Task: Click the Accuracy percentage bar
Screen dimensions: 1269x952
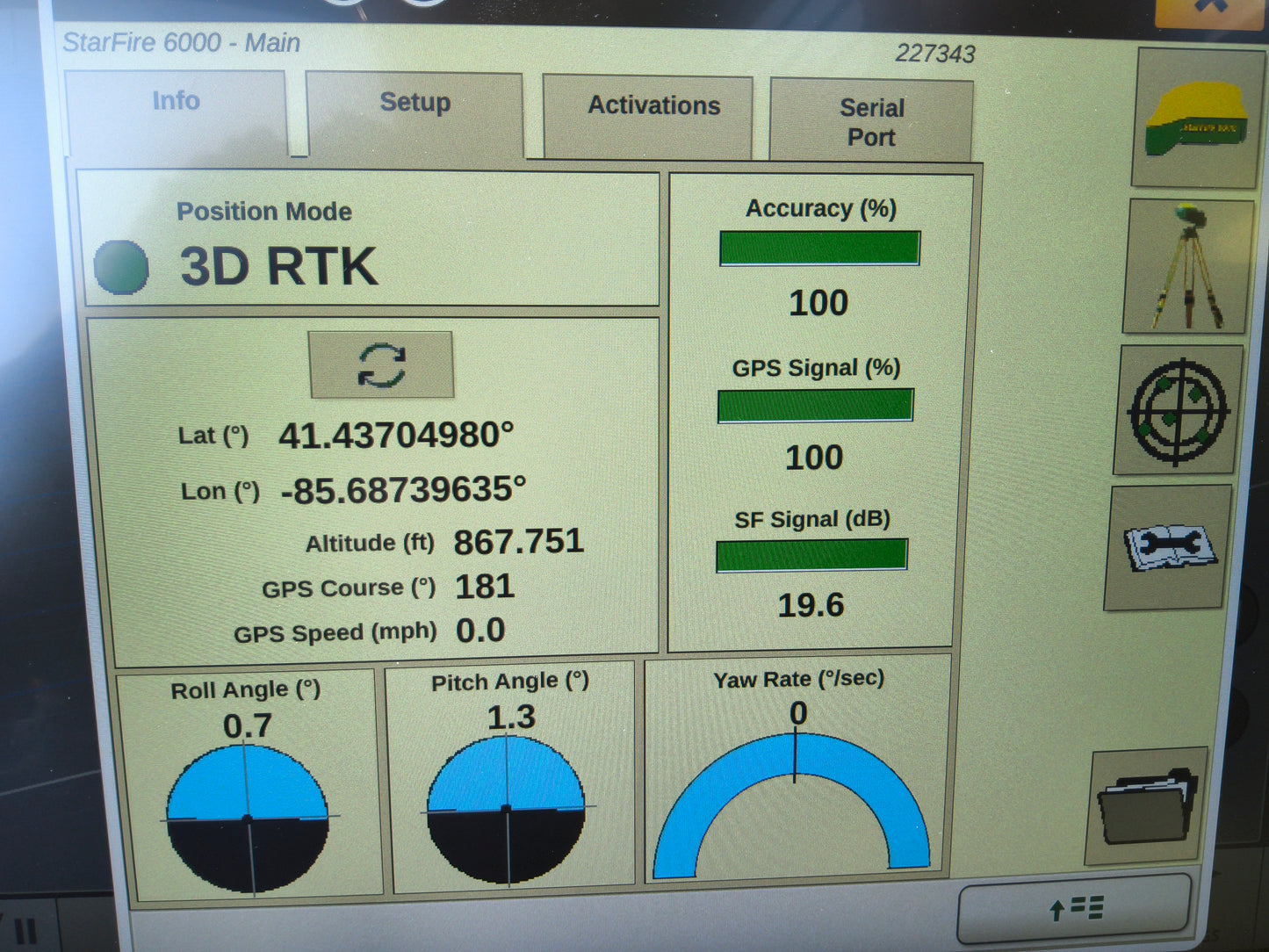Action: click(x=818, y=249)
